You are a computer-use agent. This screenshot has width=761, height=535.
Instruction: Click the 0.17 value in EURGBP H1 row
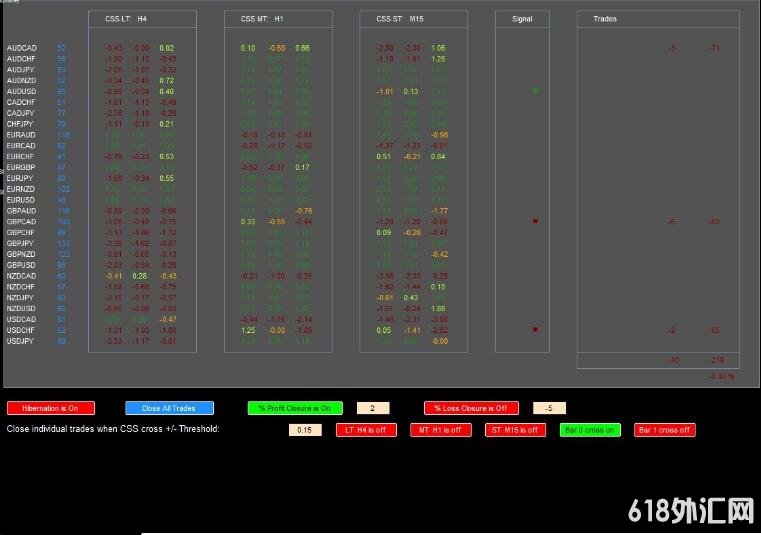click(302, 167)
